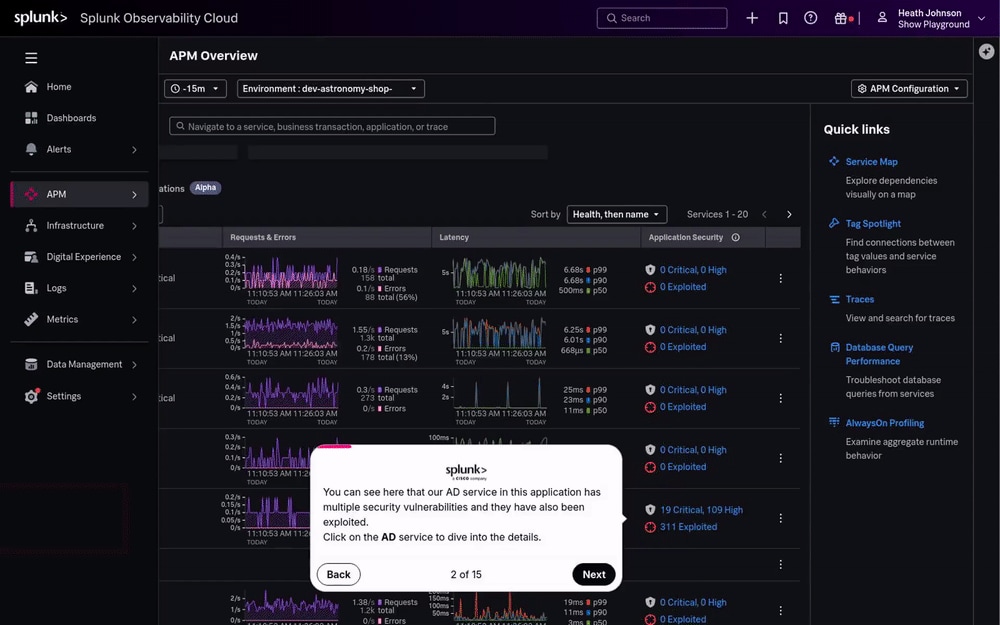Click the Alpha badge label
The width and height of the screenshot is (1000, 625).
point(205,188)
